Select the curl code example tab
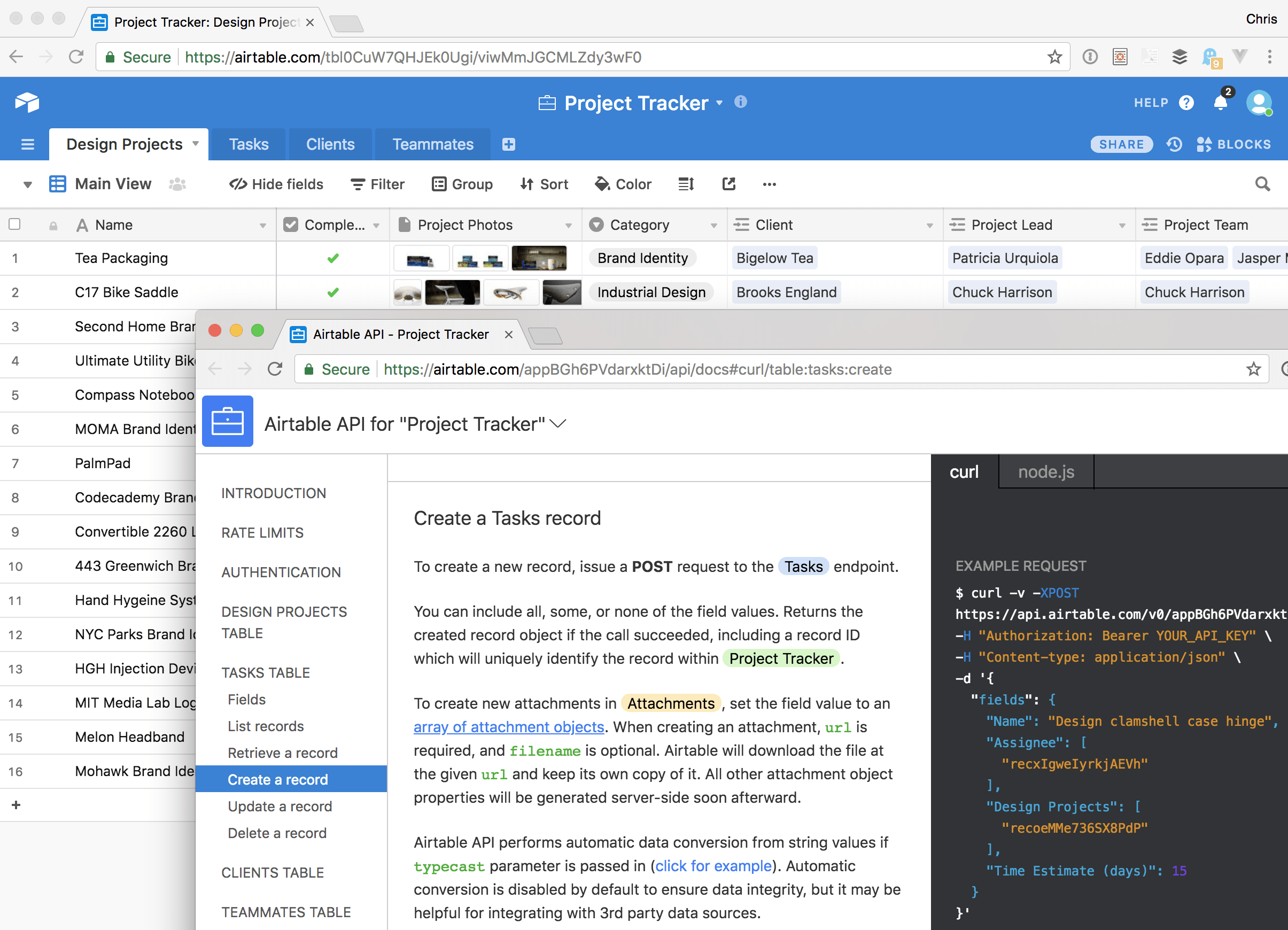The image size is (1288, 930). click(x=964, y=471)
